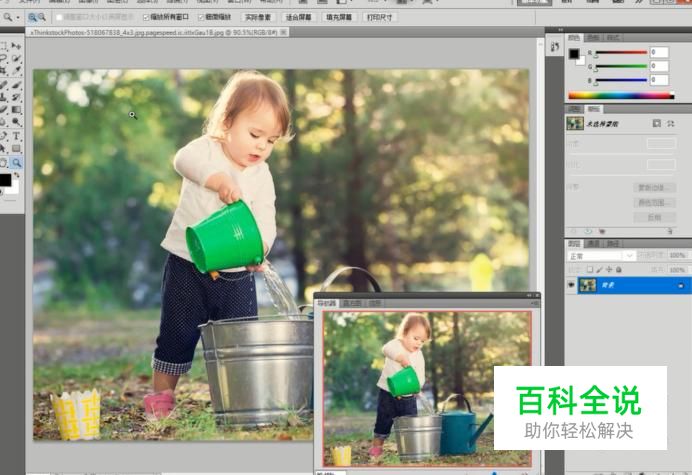Viewport: 692px width, 475px height.
Task: Choose zoom out mode in options bar
Action: [x=41, y=18]
